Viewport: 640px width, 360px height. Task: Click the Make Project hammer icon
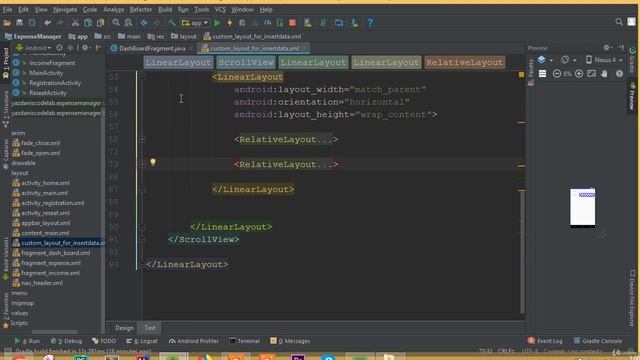[172, 23]
